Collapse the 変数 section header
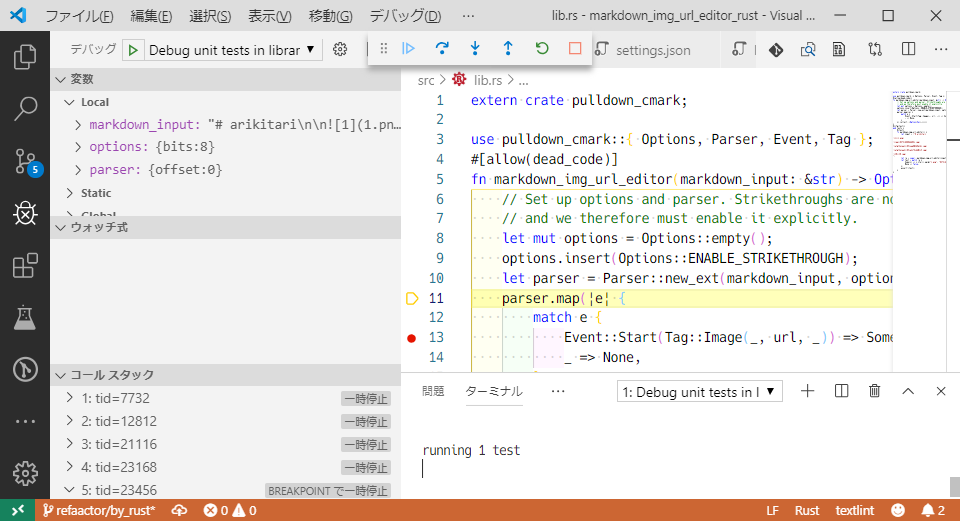The height and width of the screenshot is (521, 960). (x=82, y=78)
